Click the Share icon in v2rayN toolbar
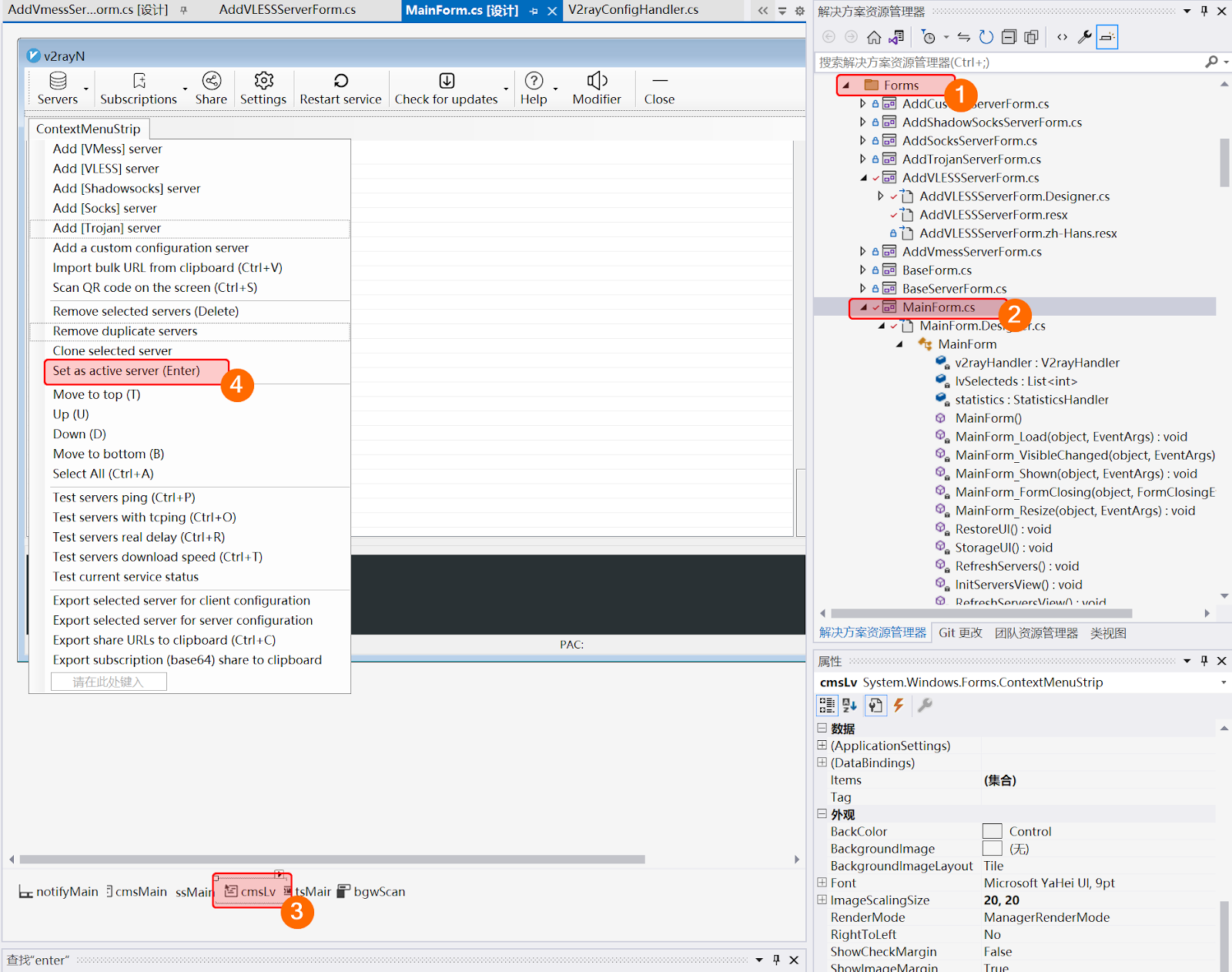Screen dimensions: 1232x972 (211, 81)
